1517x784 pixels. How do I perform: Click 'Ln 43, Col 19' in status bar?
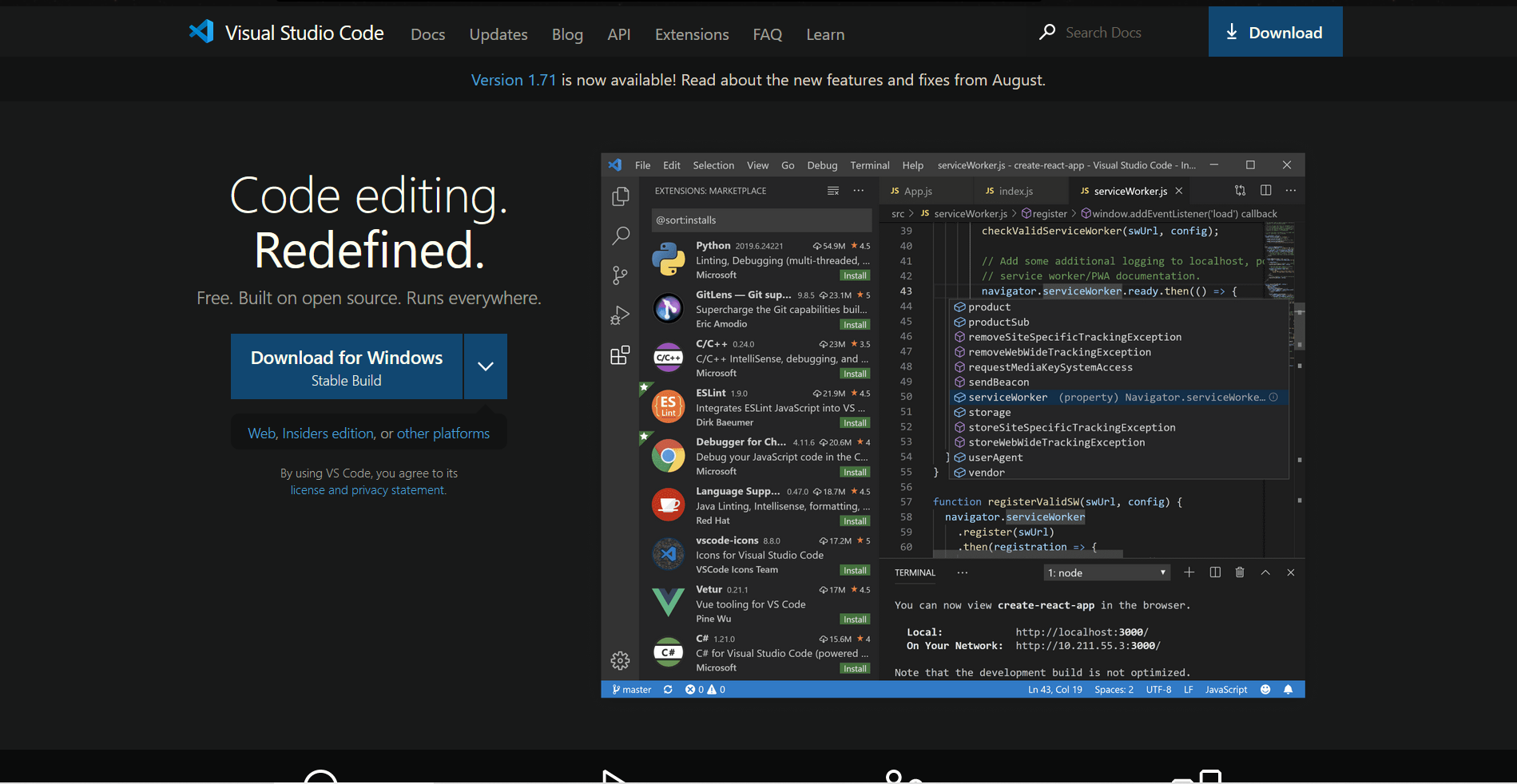click(1054, 690)
